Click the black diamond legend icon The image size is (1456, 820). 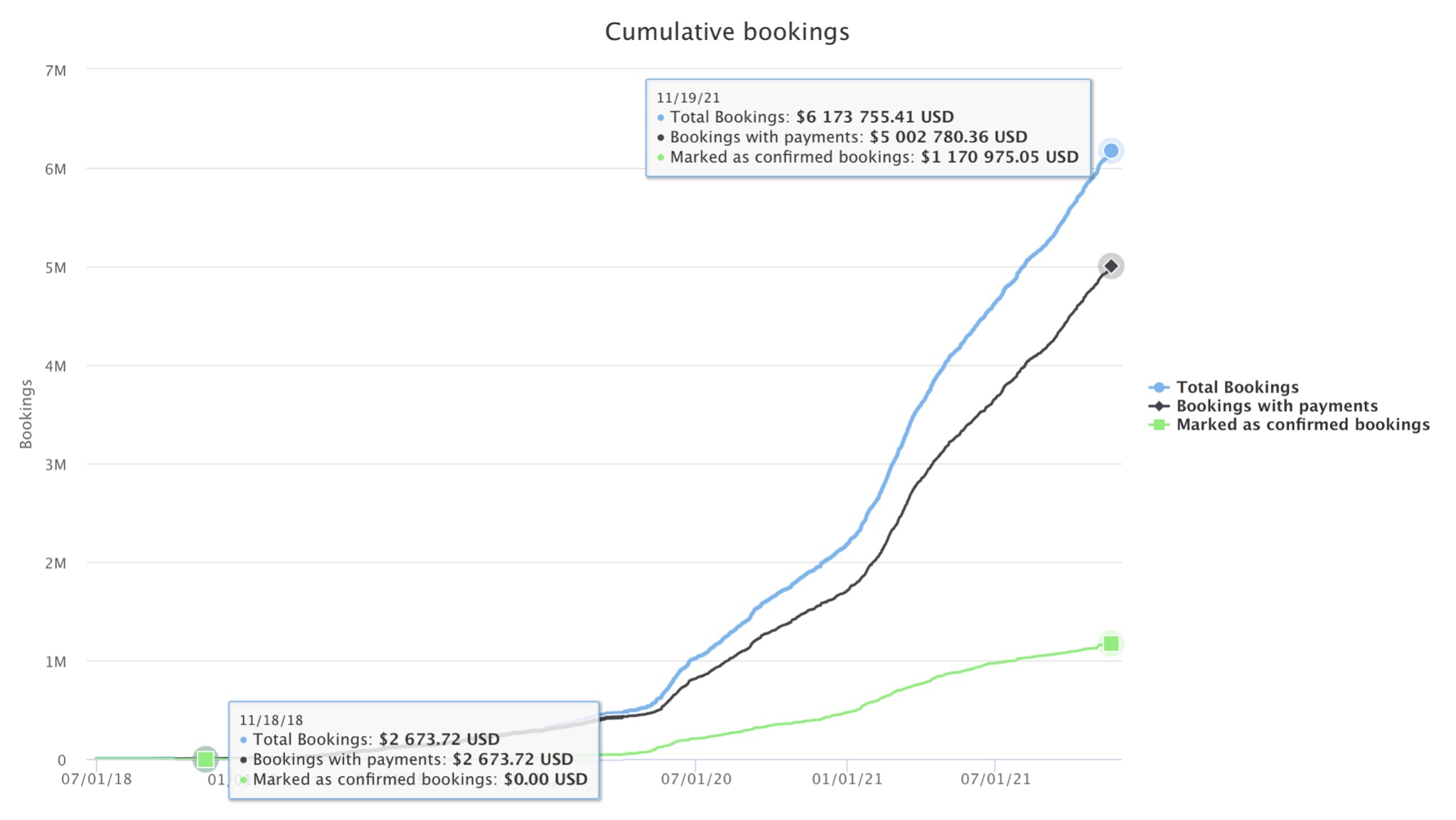[x=1159, y=406]
